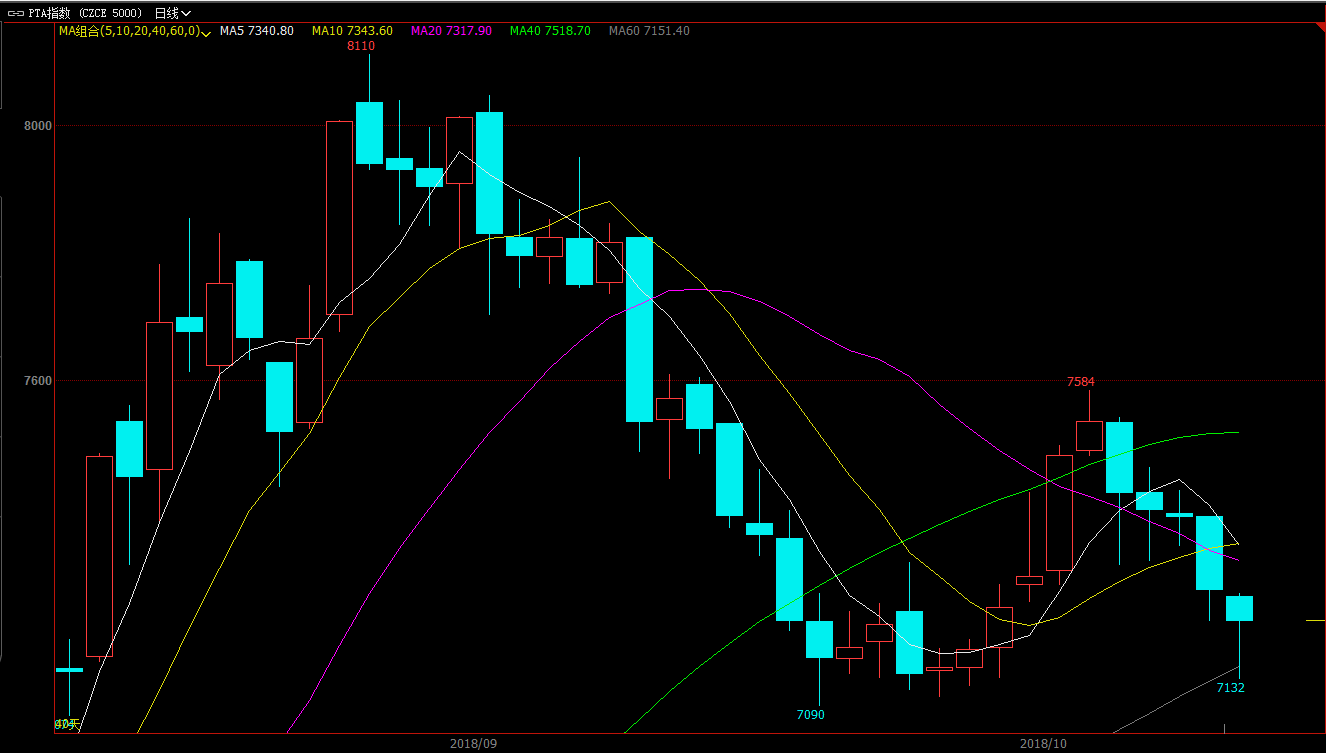Select the MA60 7151.40 legend value
This screenshot has width=1326, height=753.
pyautogui.click(x=649, y=31)
